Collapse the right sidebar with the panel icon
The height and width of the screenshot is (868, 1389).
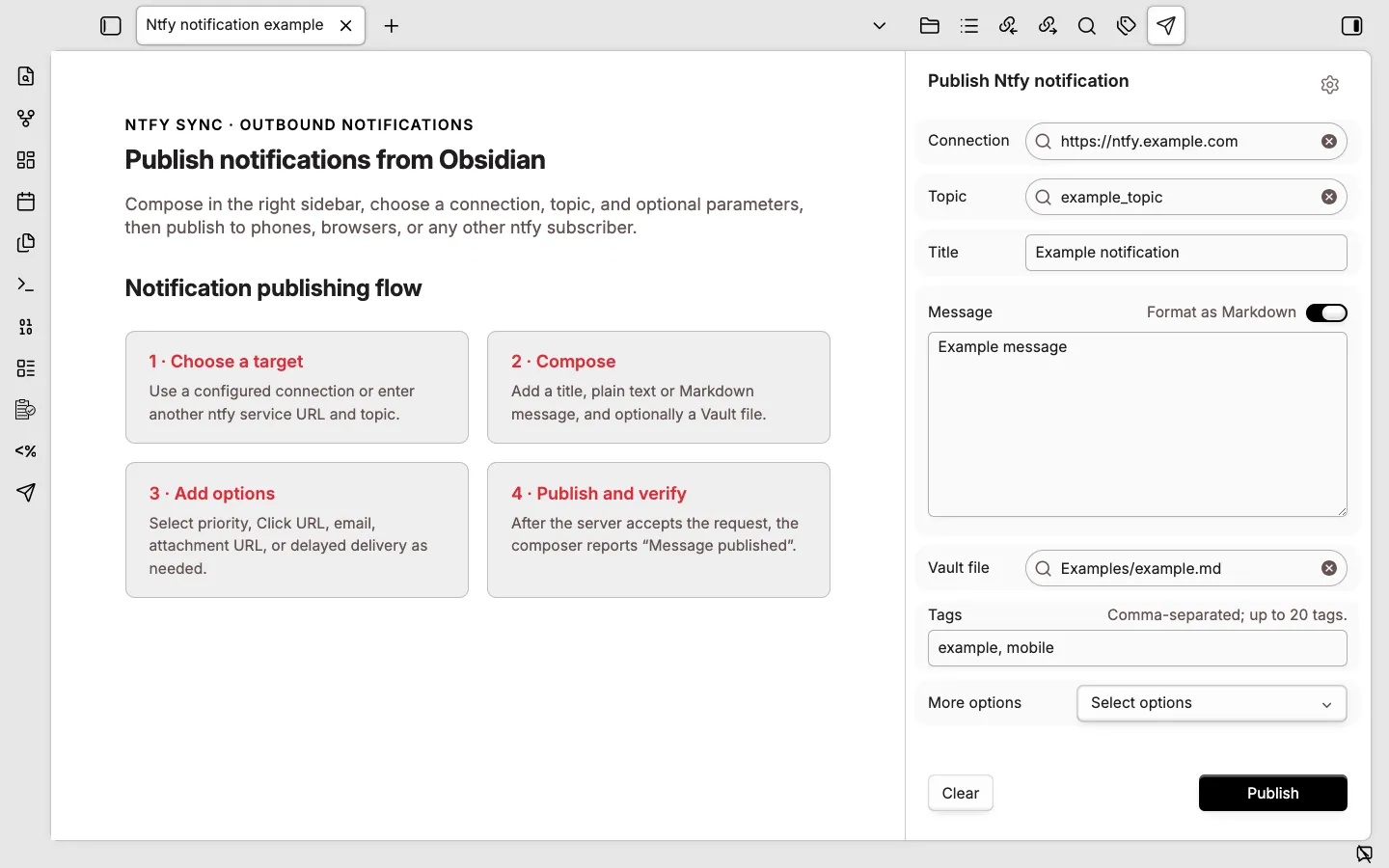pyautogui.click(x=1353, y=26)
